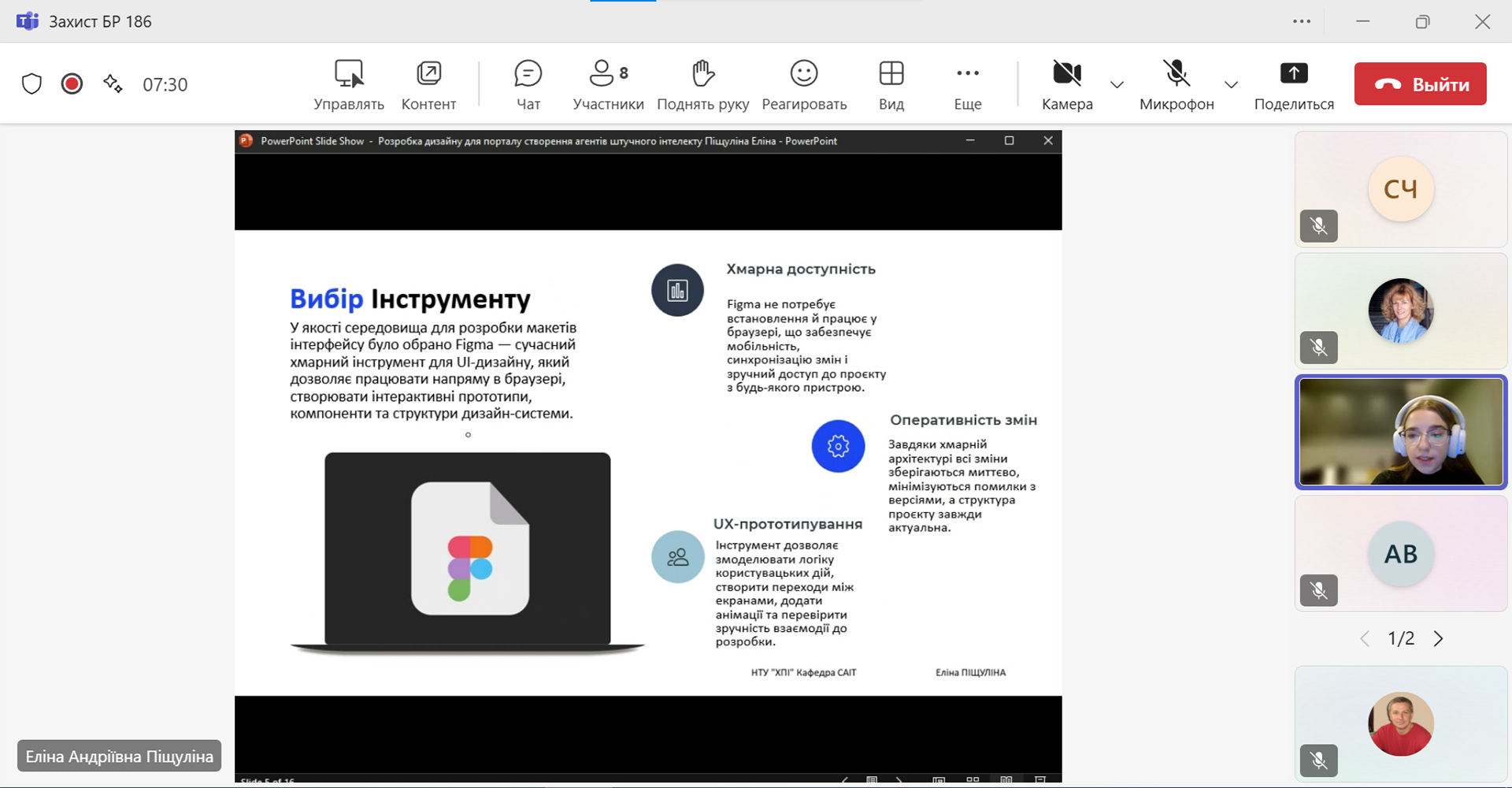The width and height of the screenshot is (1512, 788).
Task: Show the Участники list
Action: click(x=607, y=84)
